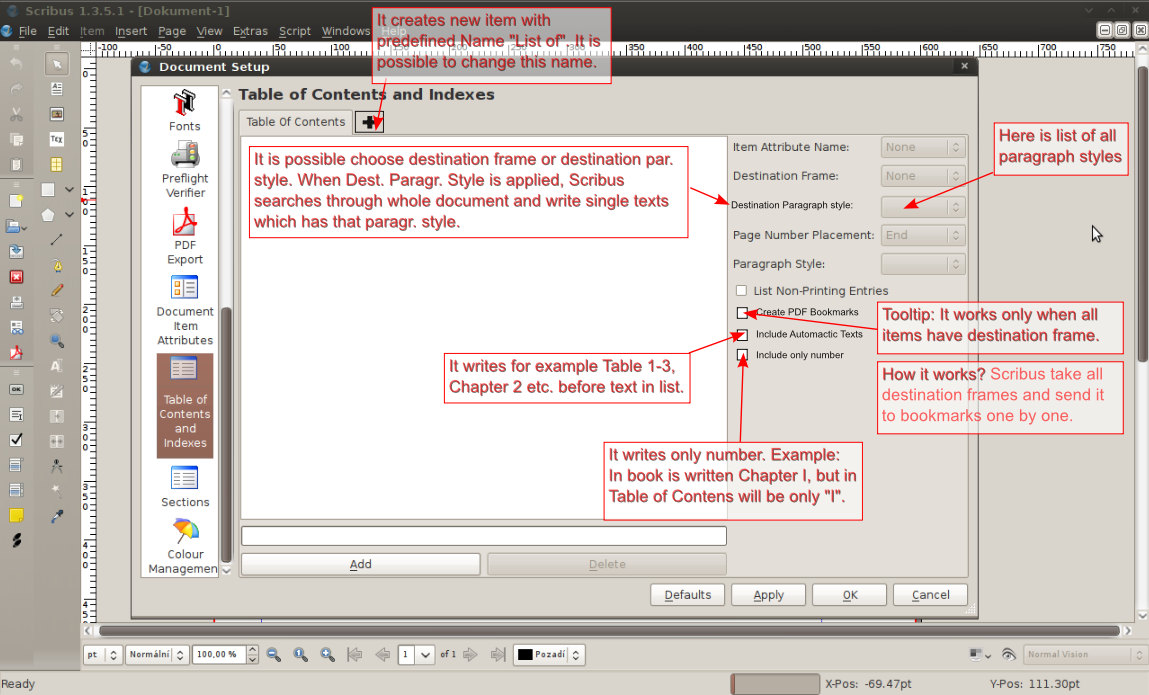1149x695 pixels.
Task: Switch to Table Of Contents tab
Action: pyautogui.click(x=295, y=122)
